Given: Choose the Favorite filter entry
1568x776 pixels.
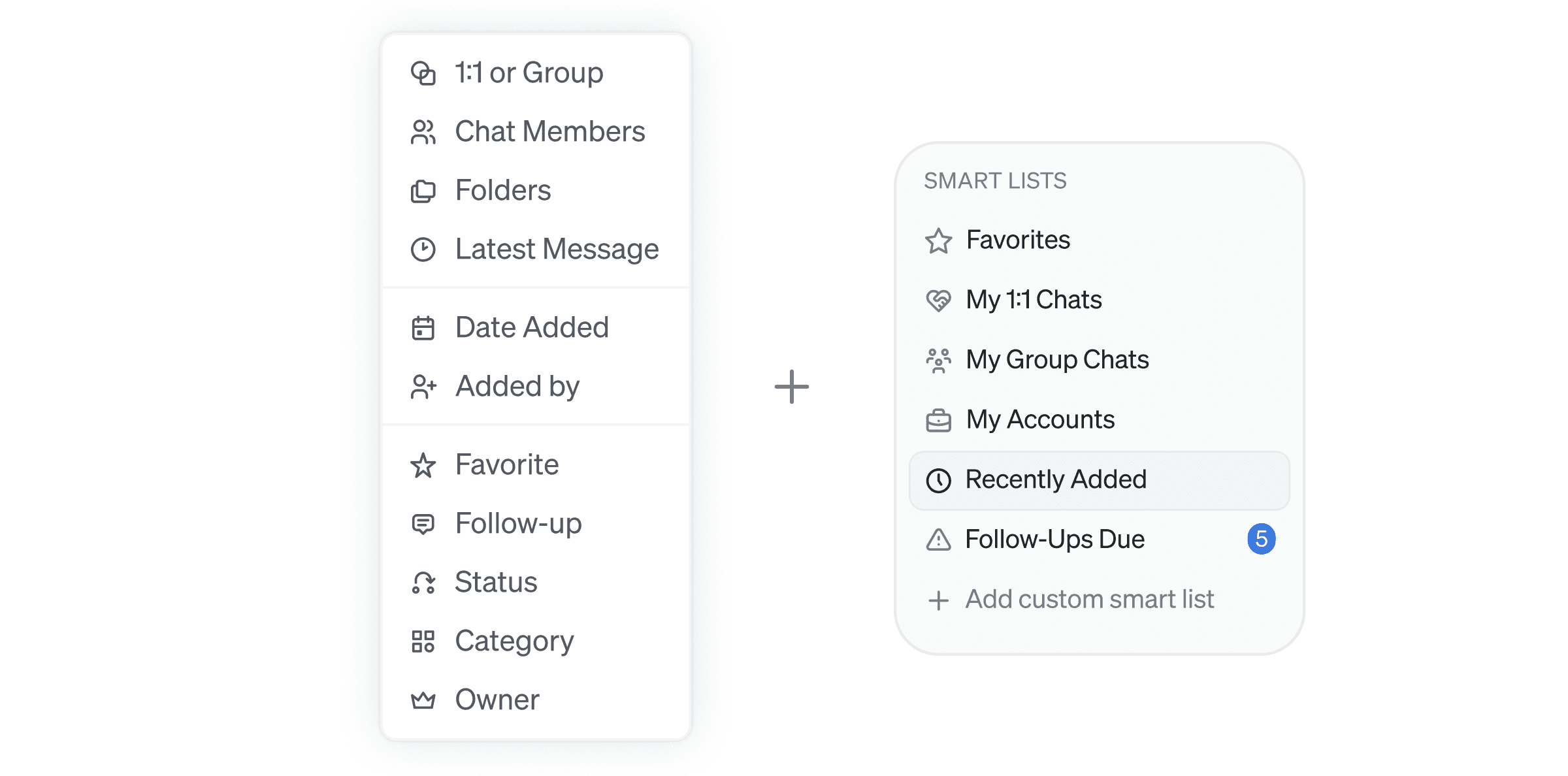Looking at the screenshot, I should (x=506, y=465).
